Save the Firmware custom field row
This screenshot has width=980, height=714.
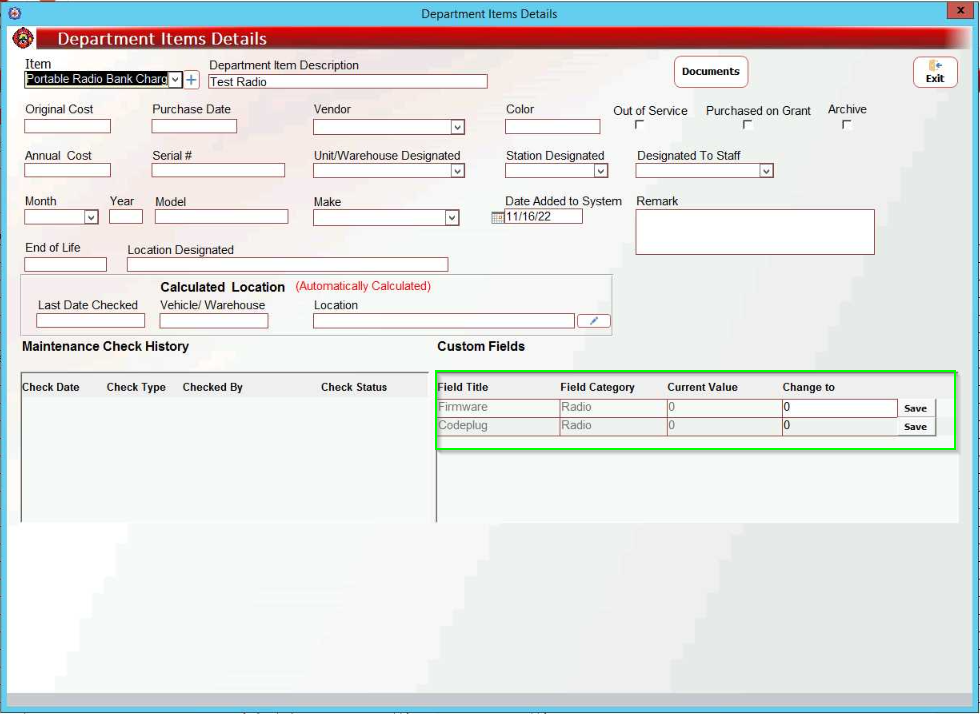pyautogui.click(x=915, y=408)
